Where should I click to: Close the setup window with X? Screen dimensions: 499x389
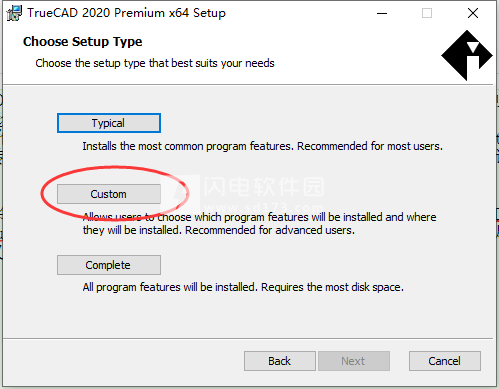tap(473, 13)
